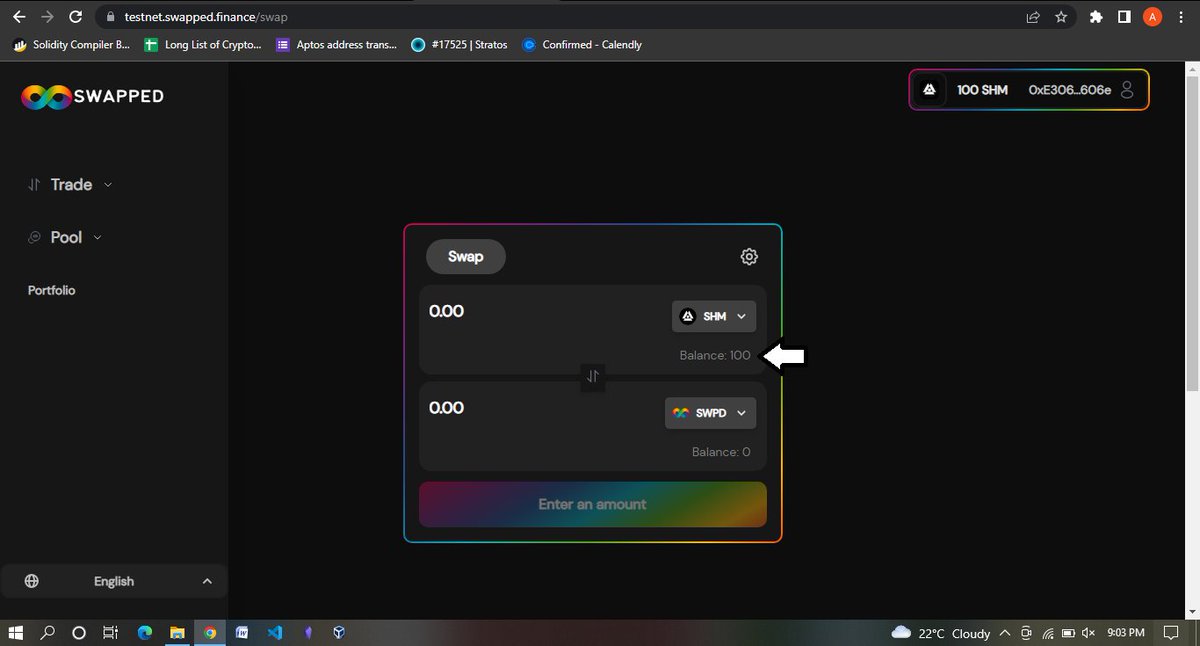The height and width of the screenshot is (646, 1200).
Task: Click the wallet address 0xE306...606e
Action: click(1069, 90)
